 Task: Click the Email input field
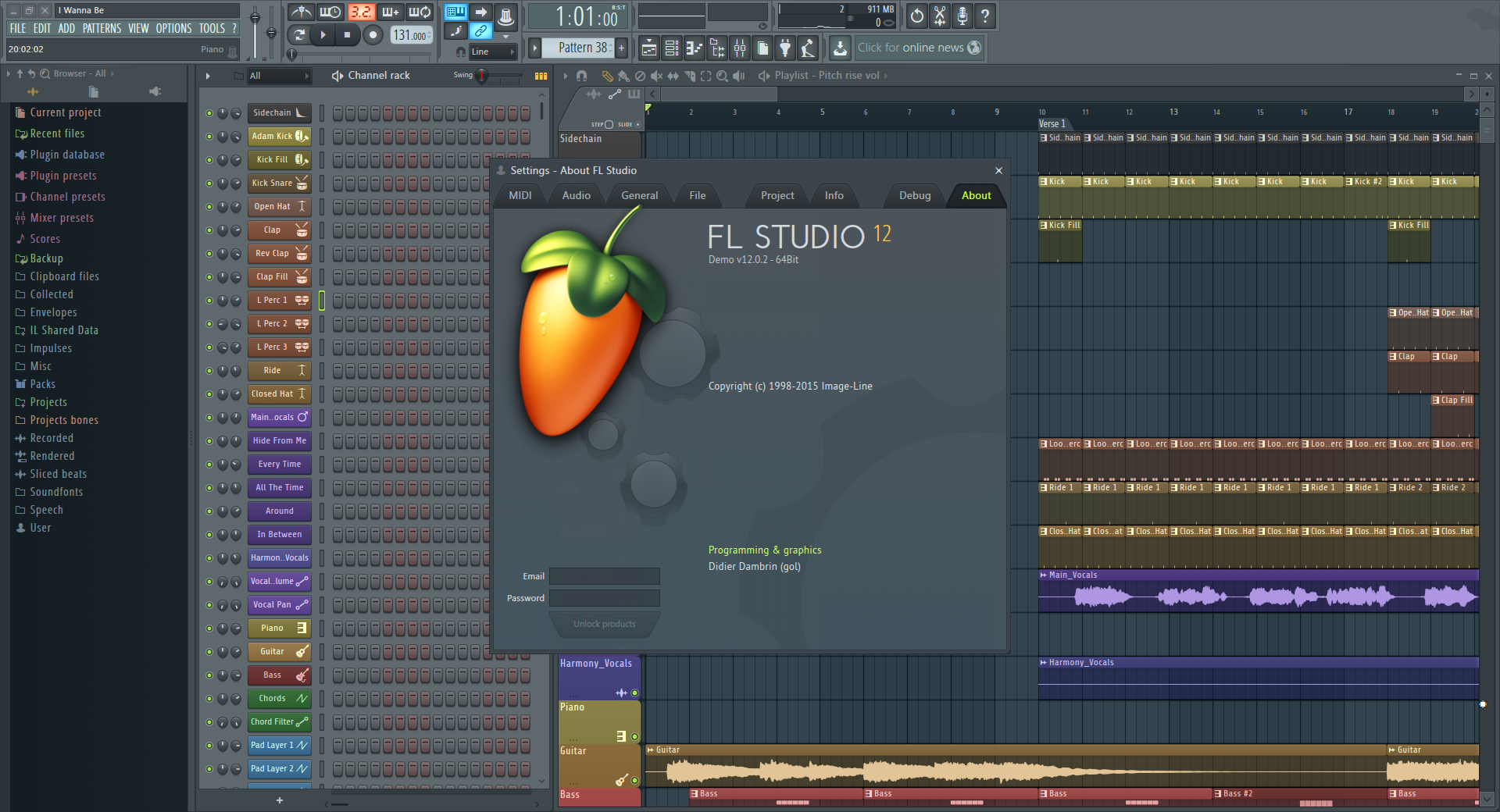pos(605,576)
